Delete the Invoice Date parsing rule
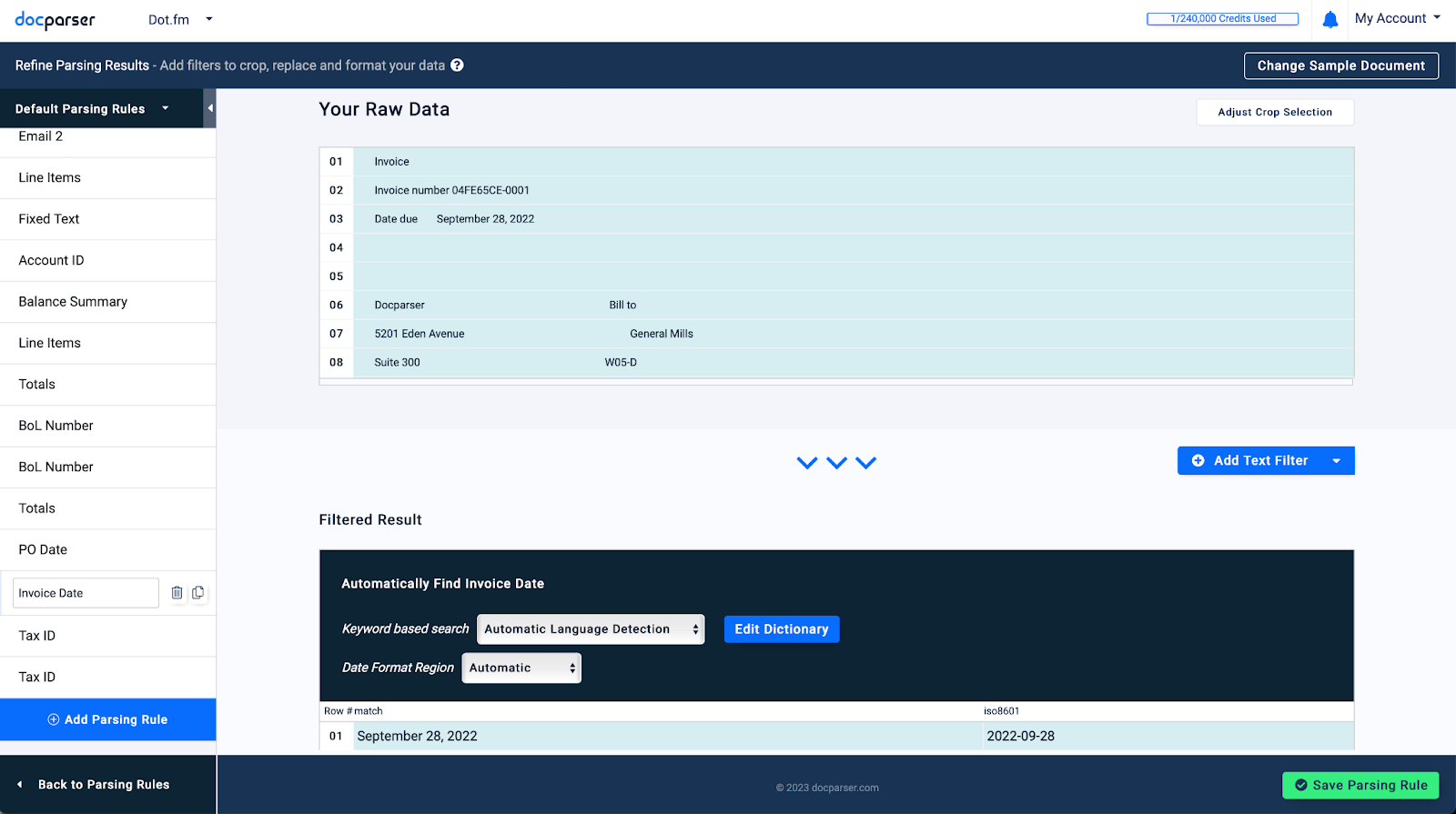Image resolution: width=1456 pixels, height=814 pixels. tap(177, 593)
